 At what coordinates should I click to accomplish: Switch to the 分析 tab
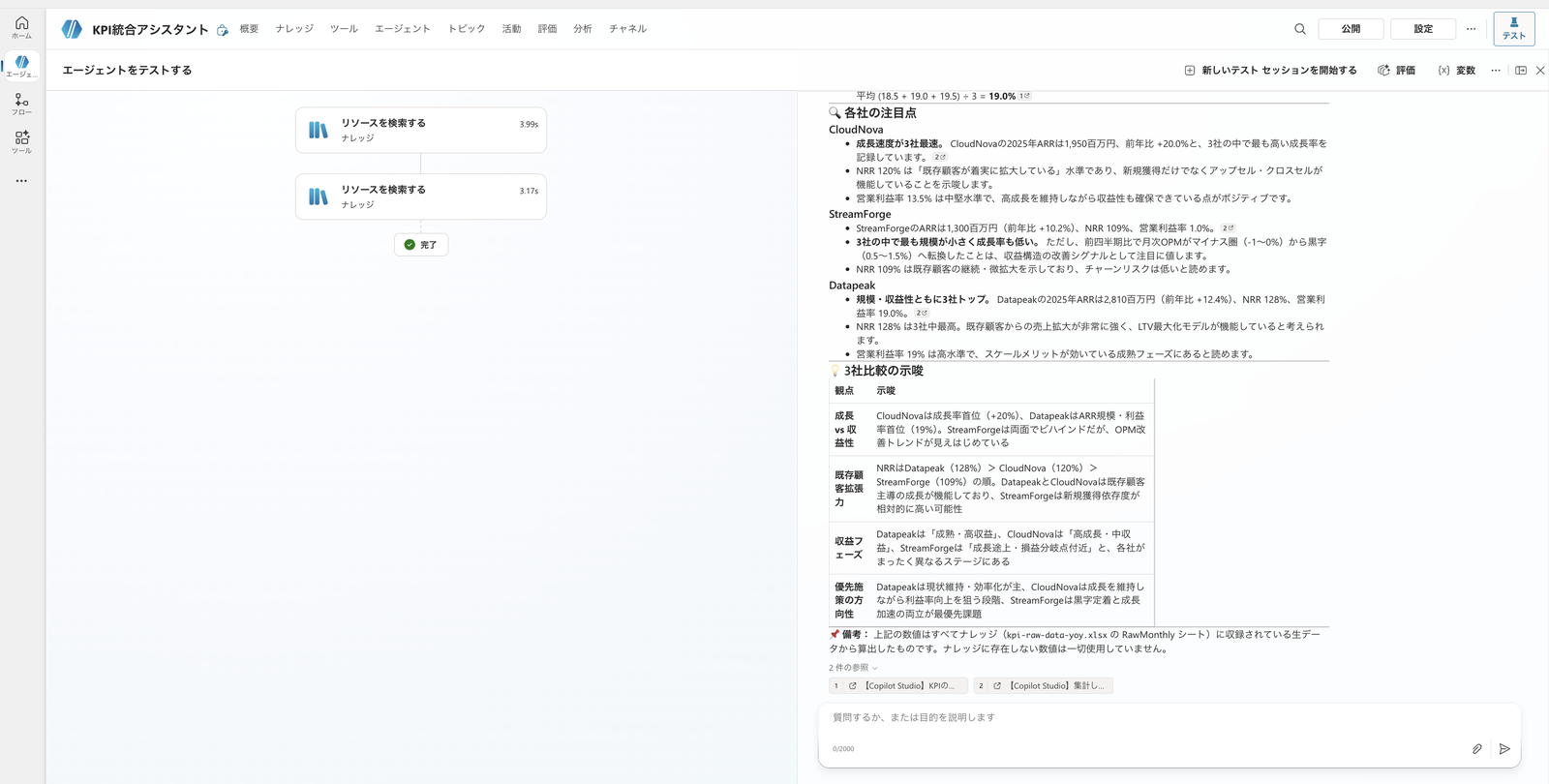(582, 29)
